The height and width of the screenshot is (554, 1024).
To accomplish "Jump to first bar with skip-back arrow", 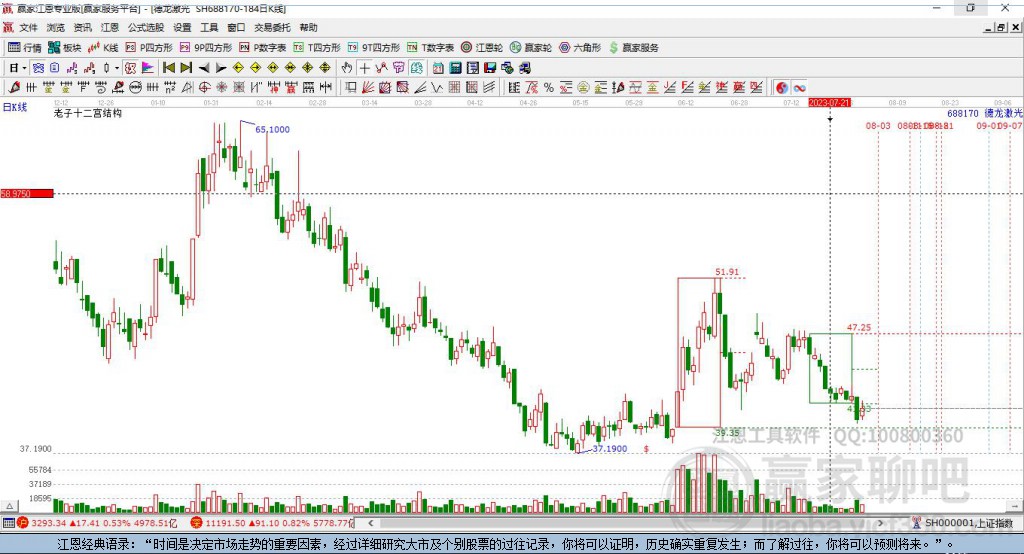I will pyautogui.click(x=168, y=68).
